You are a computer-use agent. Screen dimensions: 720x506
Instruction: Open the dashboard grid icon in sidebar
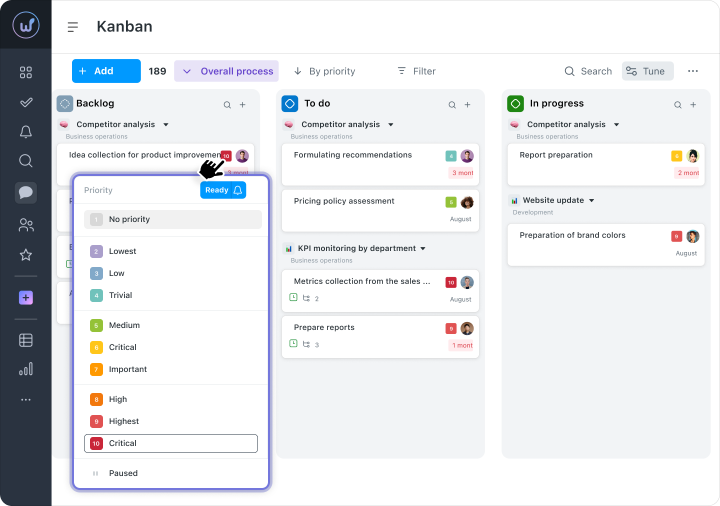[x=26, y=72]
